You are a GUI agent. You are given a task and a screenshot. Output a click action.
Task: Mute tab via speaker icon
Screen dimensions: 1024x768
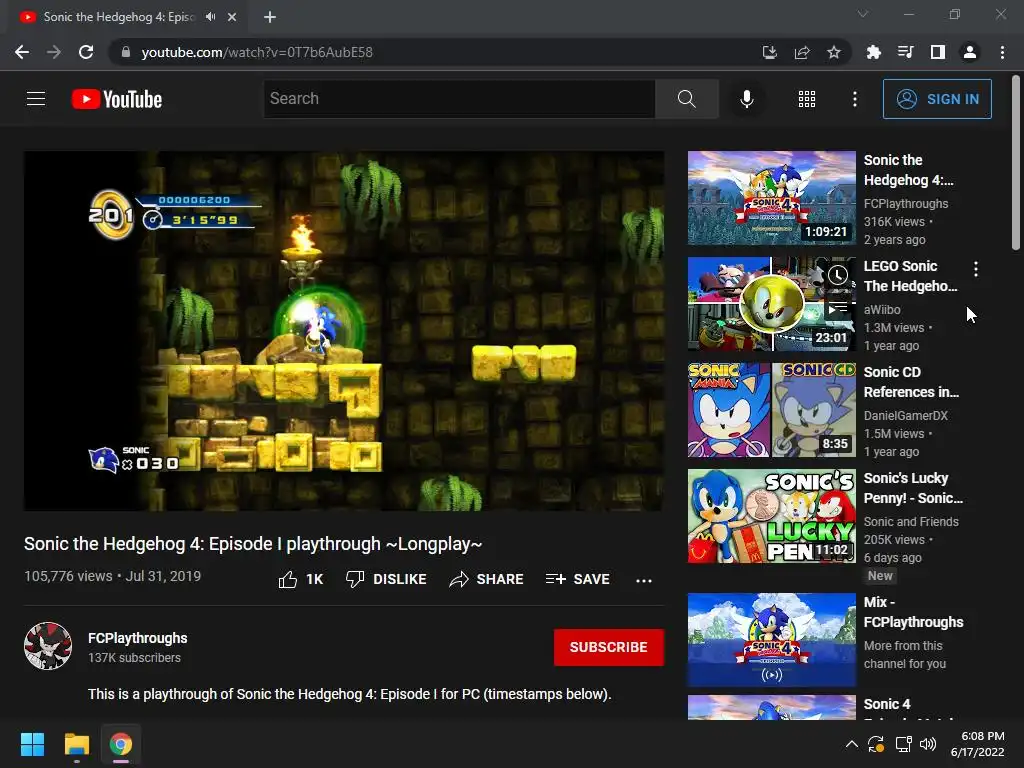click(210, 17)
